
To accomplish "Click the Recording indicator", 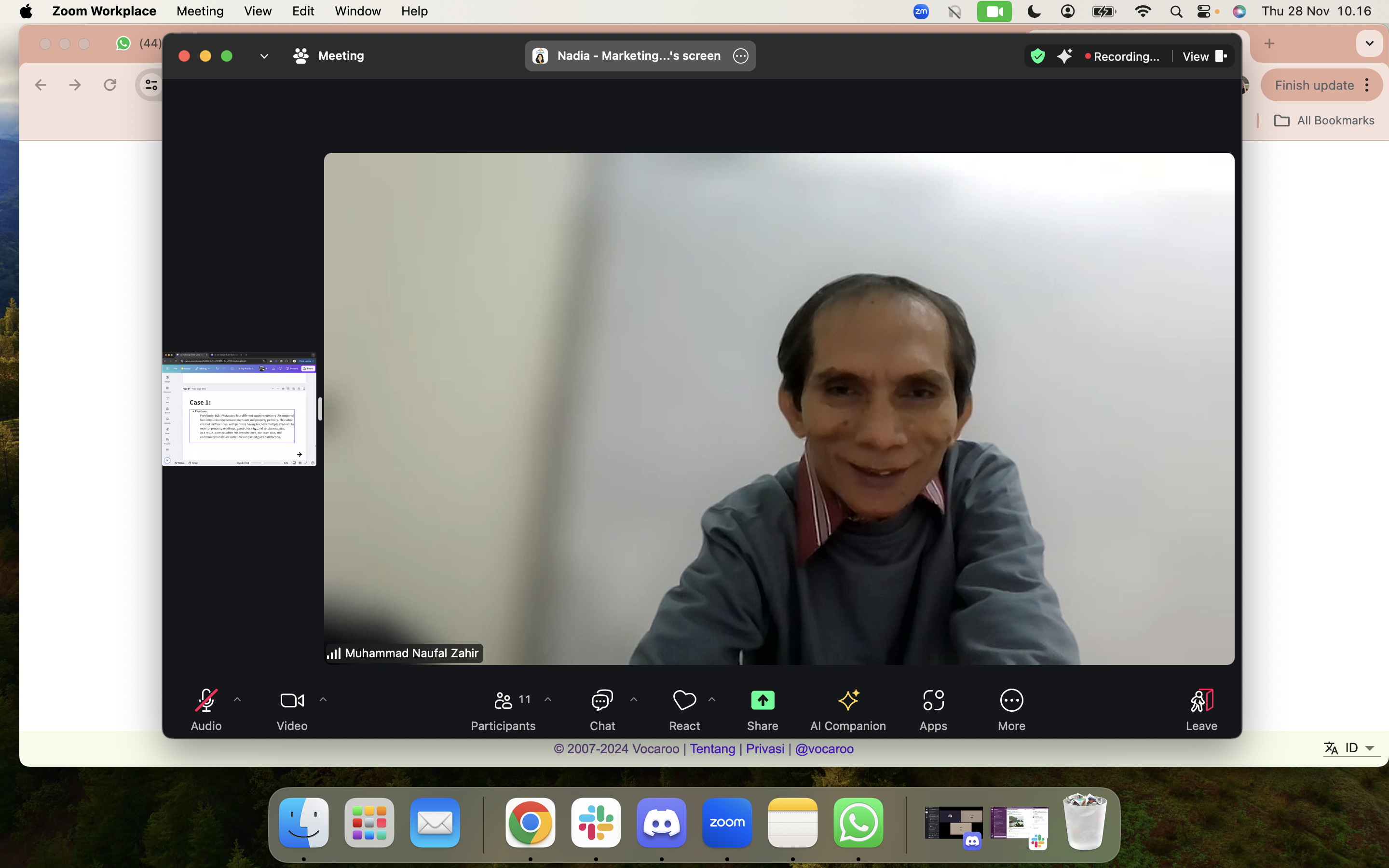I will pos(1122,56).
